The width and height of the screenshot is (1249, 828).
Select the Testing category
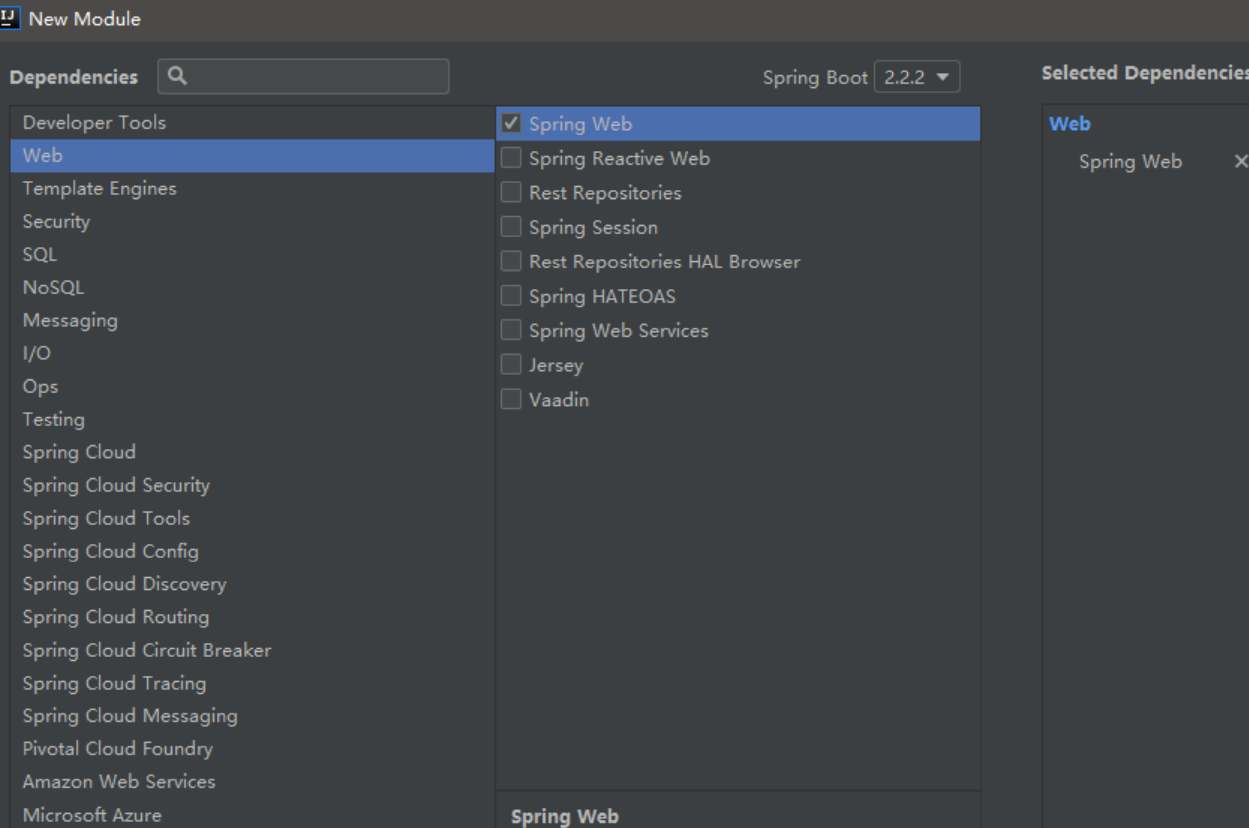tap(252, 420)
